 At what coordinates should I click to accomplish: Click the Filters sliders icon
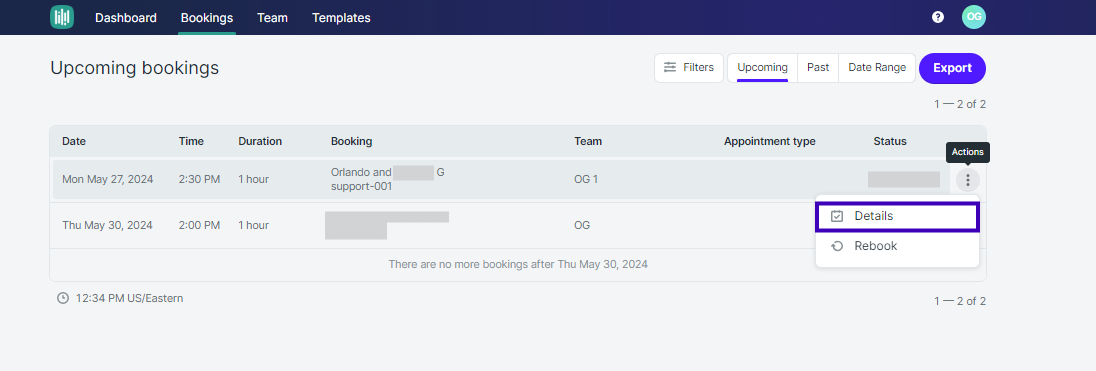click(x=670, y=68)
